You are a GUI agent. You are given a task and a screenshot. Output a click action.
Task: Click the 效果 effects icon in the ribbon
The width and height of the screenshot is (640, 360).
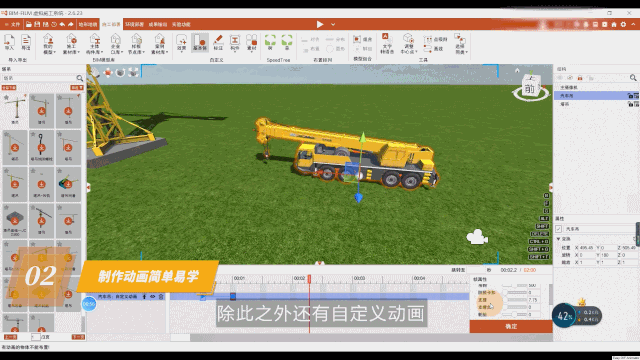(181, 42)
